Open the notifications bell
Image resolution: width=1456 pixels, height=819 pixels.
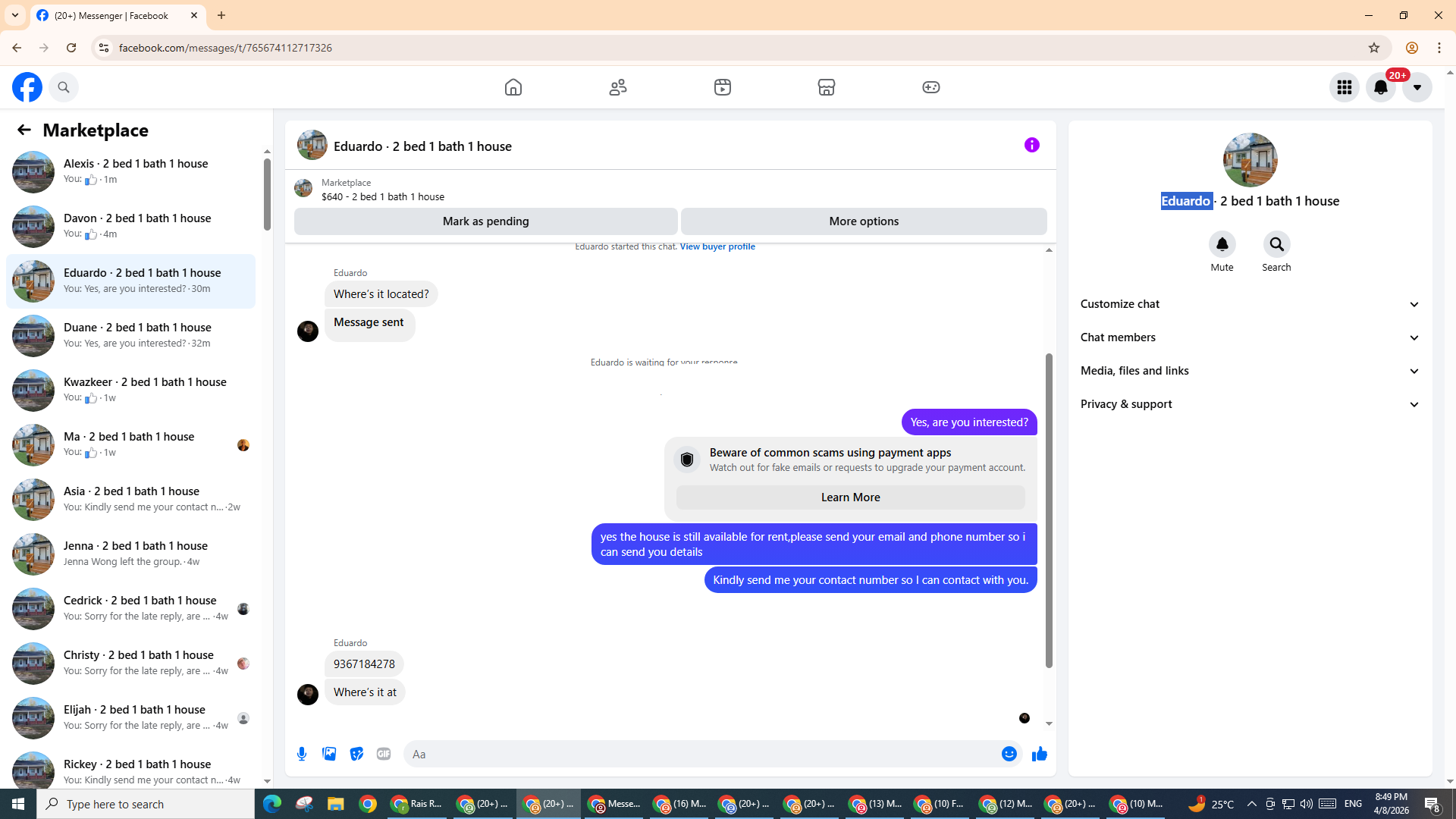[1380, 87]
